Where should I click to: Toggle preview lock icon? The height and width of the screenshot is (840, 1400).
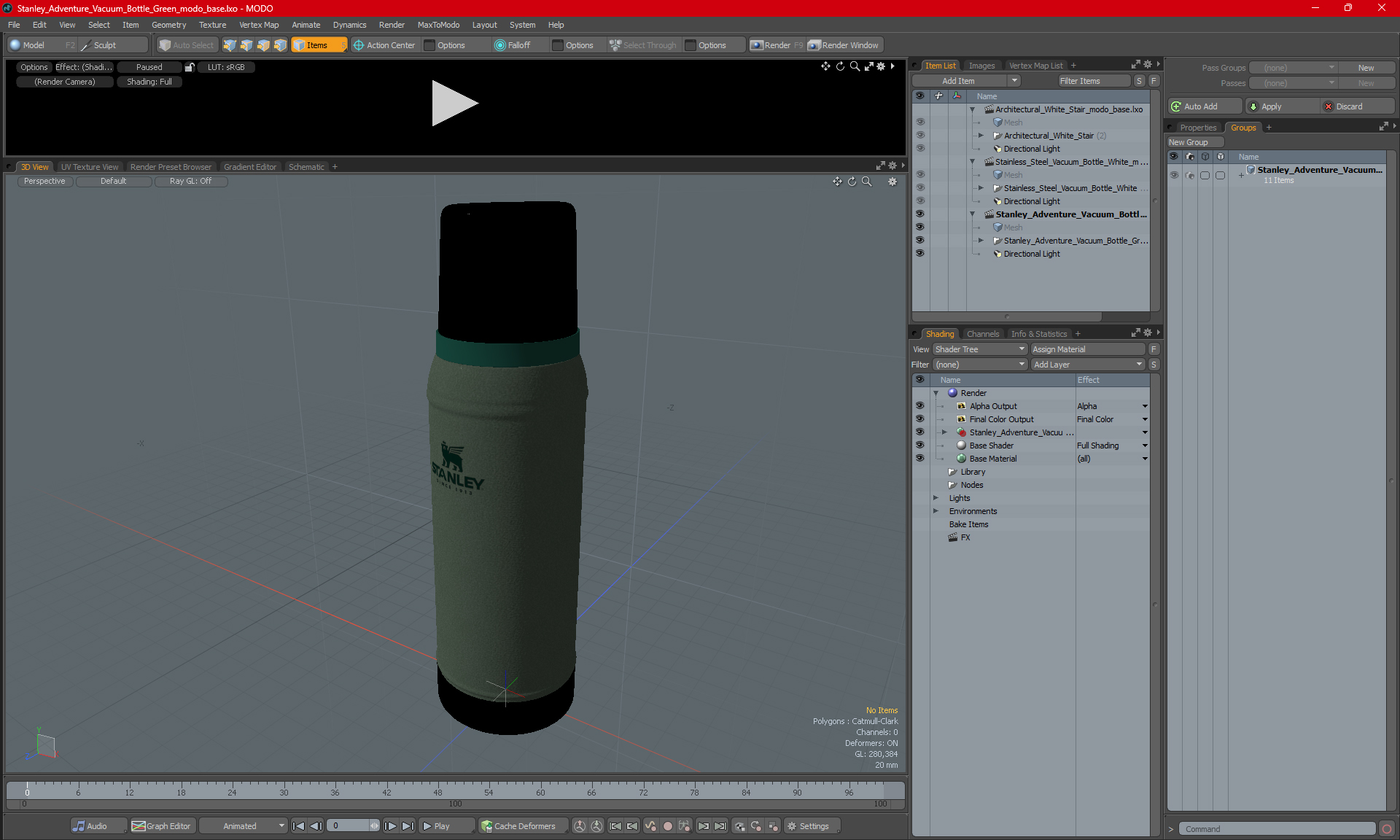(190, 67)
